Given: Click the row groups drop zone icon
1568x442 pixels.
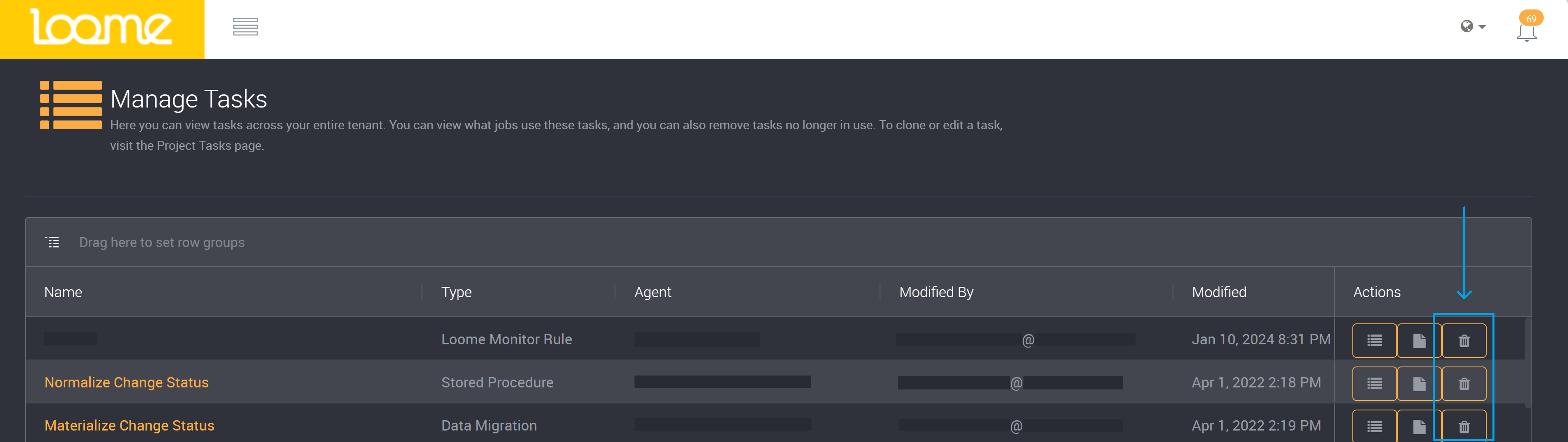Looking at the screenshot, I should pyautogui.click(x=52, y=242).
